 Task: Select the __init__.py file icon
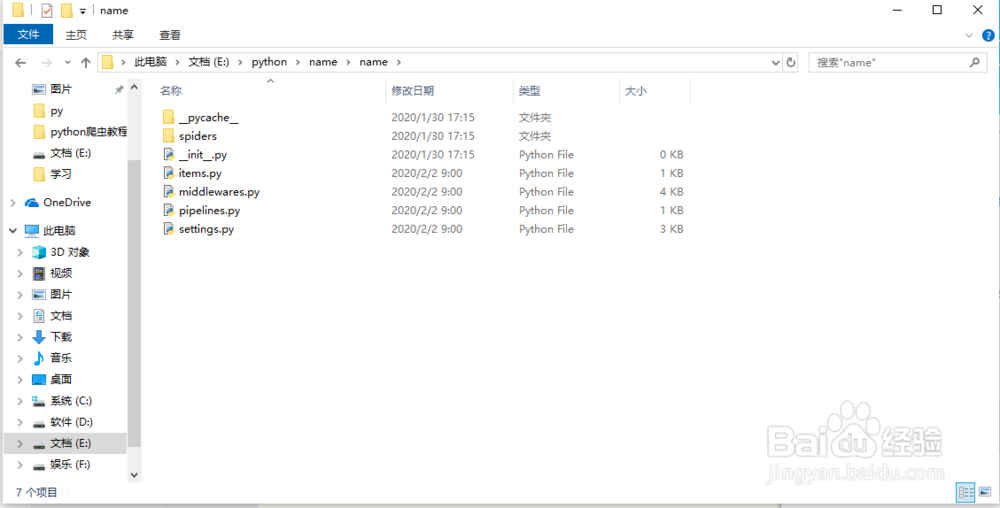(168, 154)
